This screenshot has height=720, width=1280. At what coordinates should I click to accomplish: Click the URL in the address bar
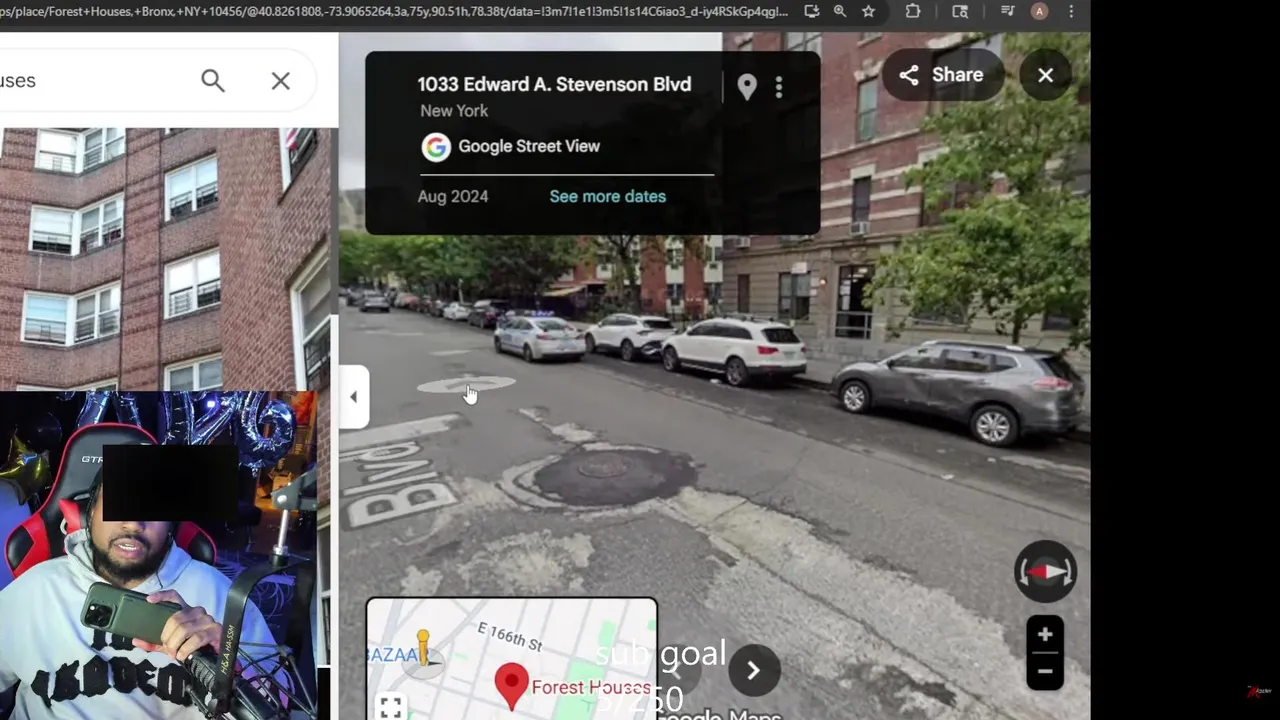coord(394,11)
